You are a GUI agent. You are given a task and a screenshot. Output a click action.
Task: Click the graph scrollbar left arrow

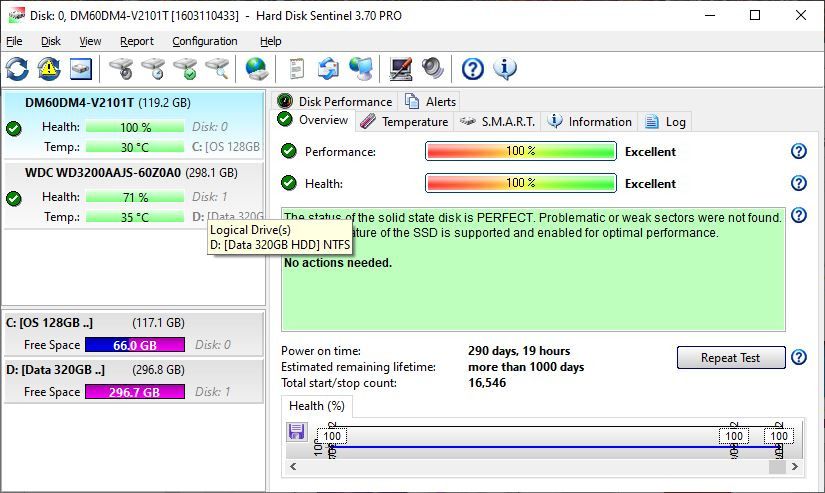tap(293, 467)
